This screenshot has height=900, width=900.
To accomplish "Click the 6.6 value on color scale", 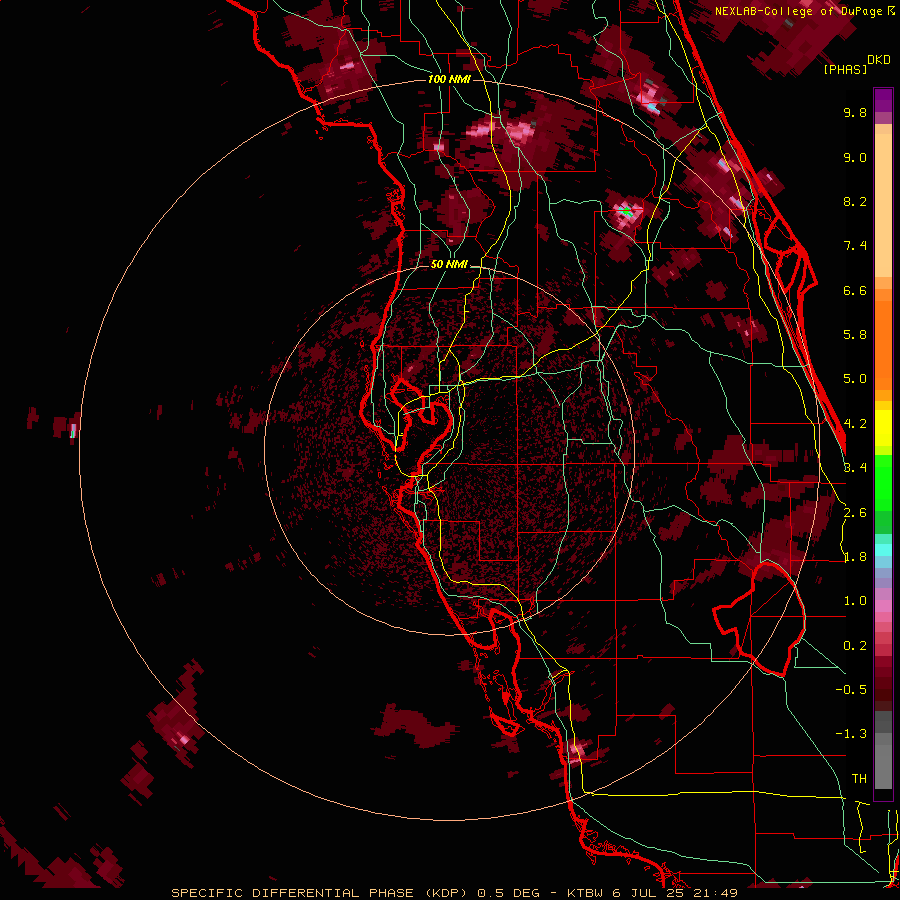I will pyautogui.click(x=855, y=291).
